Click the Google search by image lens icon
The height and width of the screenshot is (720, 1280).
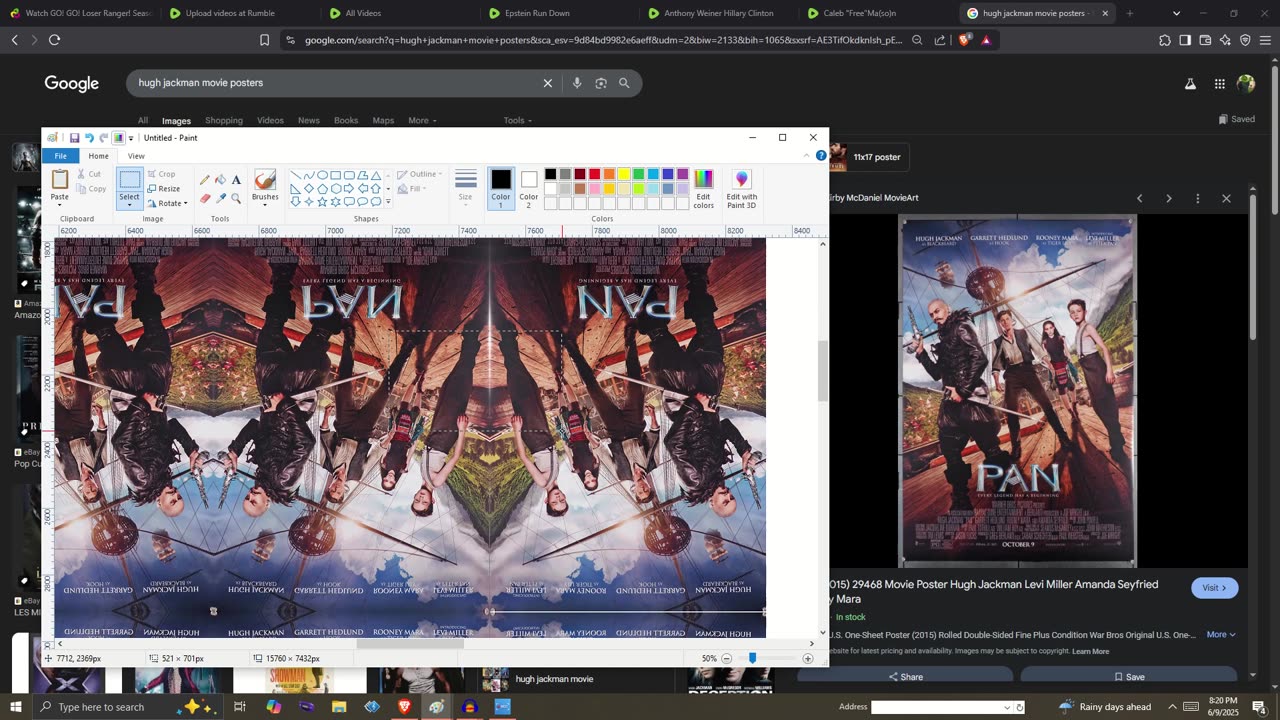click(x=601, y=83)
